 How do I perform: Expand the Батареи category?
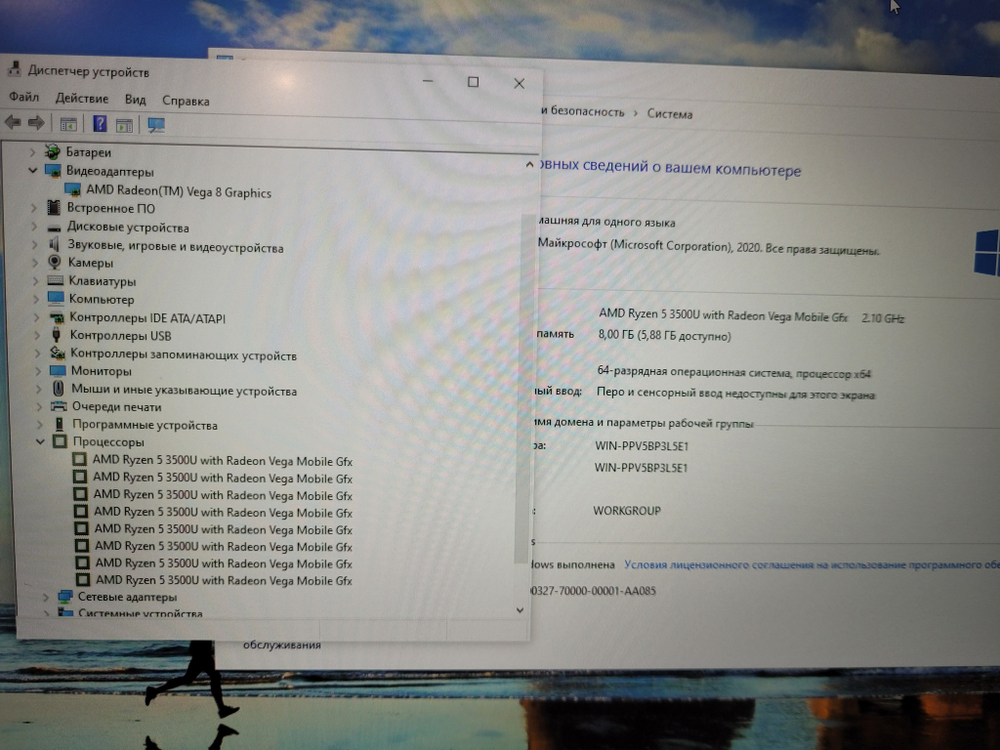[32, 152]
